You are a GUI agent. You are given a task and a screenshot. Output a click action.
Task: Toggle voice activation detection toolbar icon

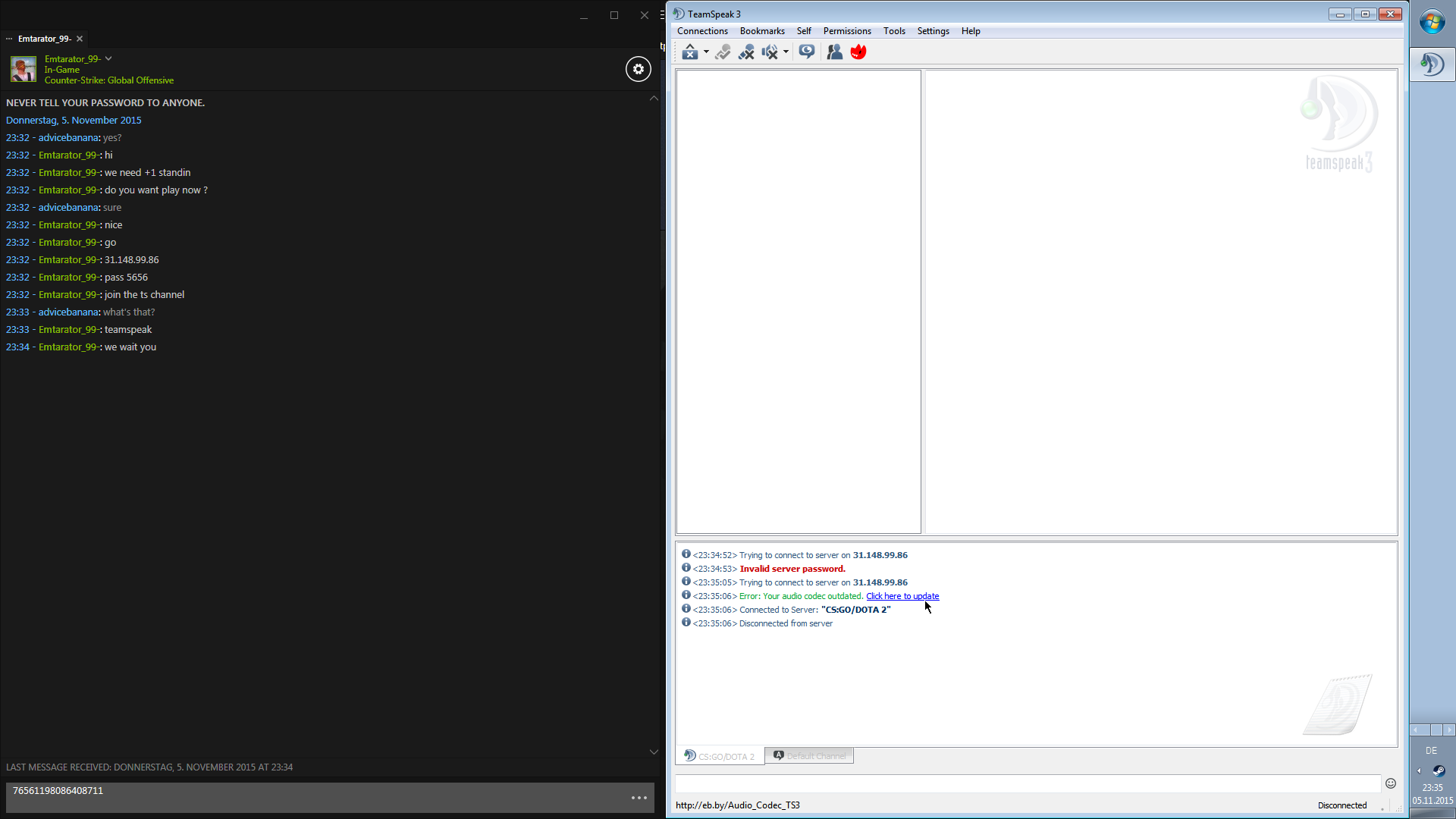pyautogui.click(x=723, y=52)
